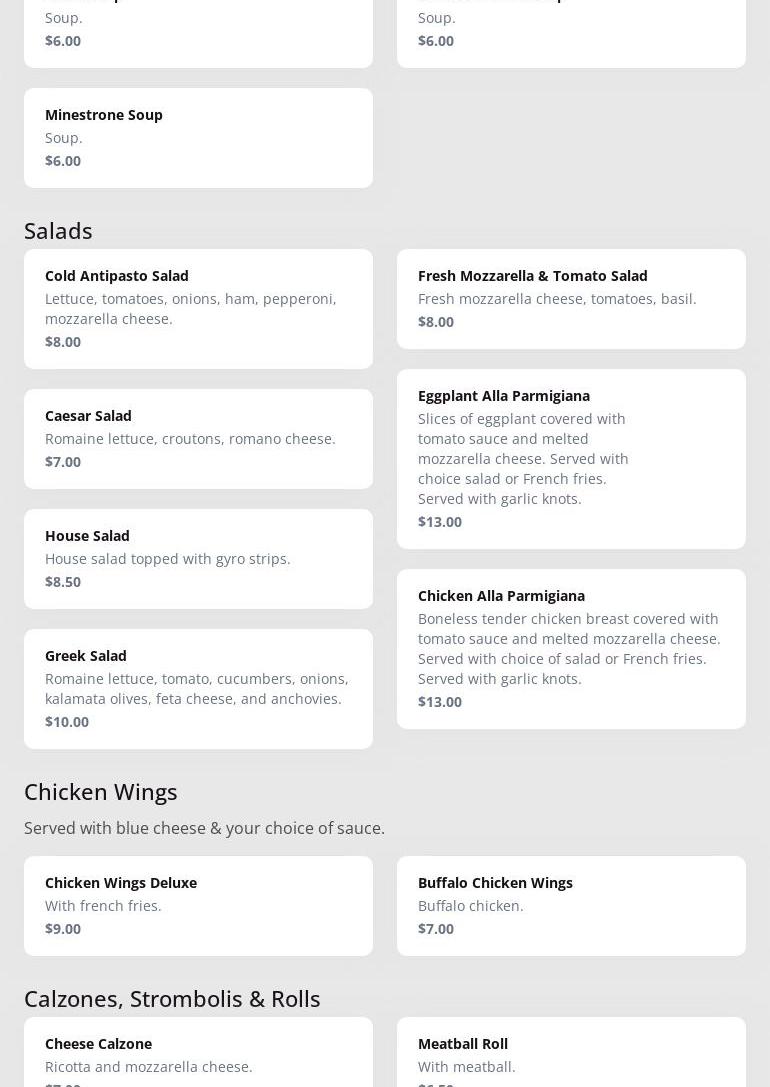Click the Caesar Salad ingredients description
Screen dimensions: 770x1087
coord(190,438)
